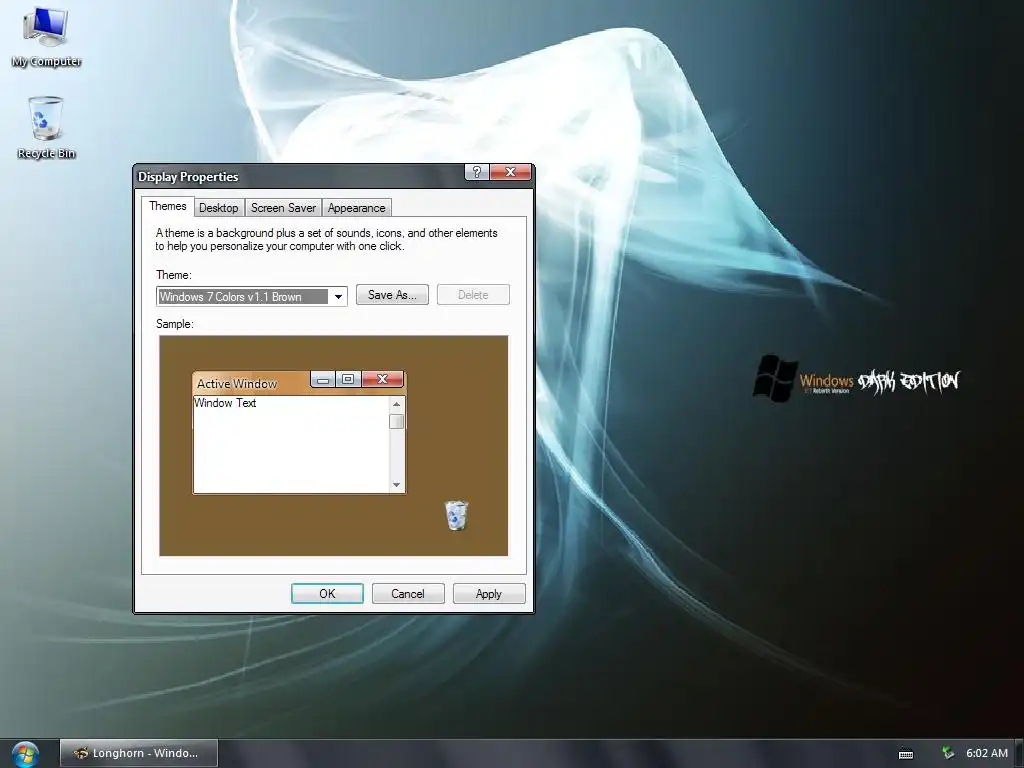Viewport: 1024px width, 768px height.
Task: Switch to the Themes tab
Action: pos(167,206)
